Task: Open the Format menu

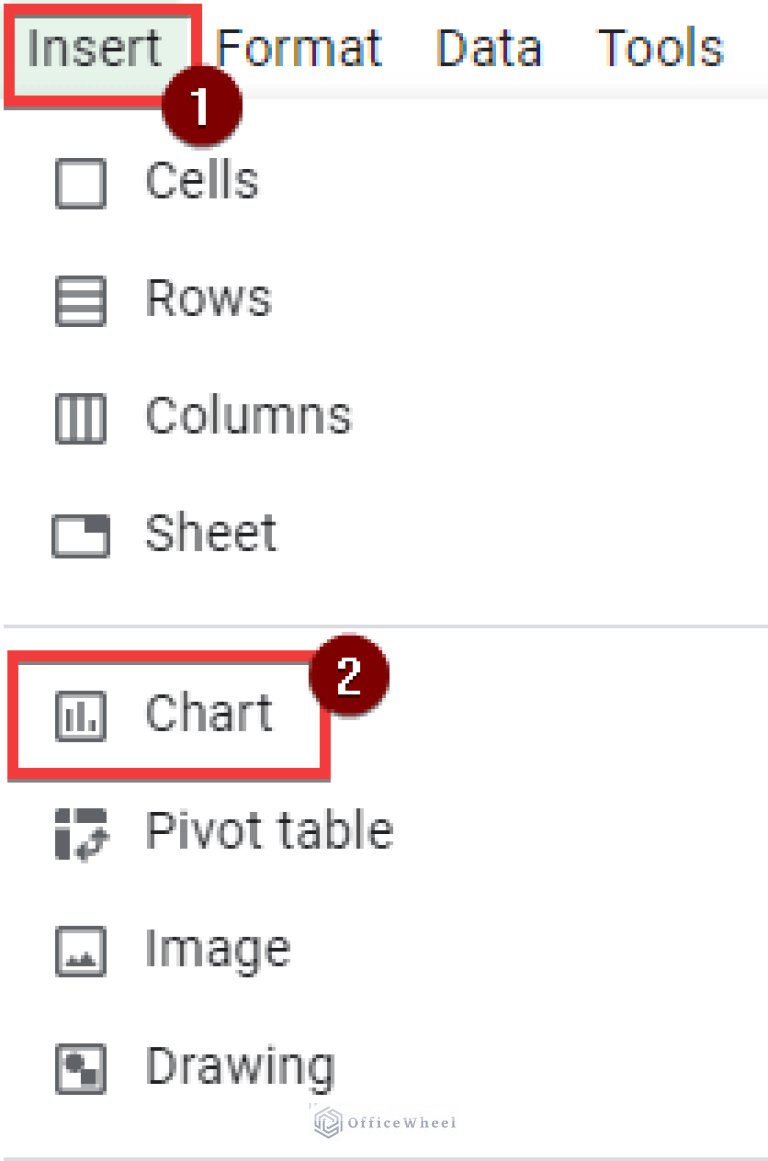Action: [298, 47]
